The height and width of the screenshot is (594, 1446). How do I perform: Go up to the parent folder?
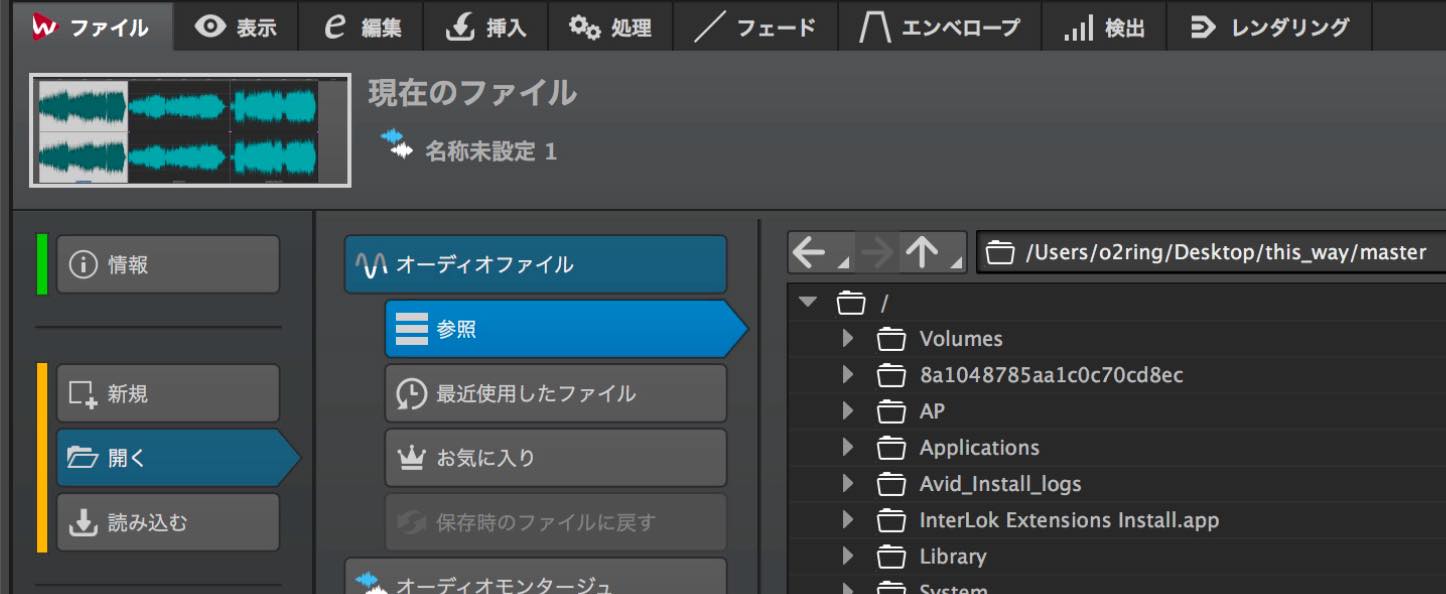tap(922, 253)
